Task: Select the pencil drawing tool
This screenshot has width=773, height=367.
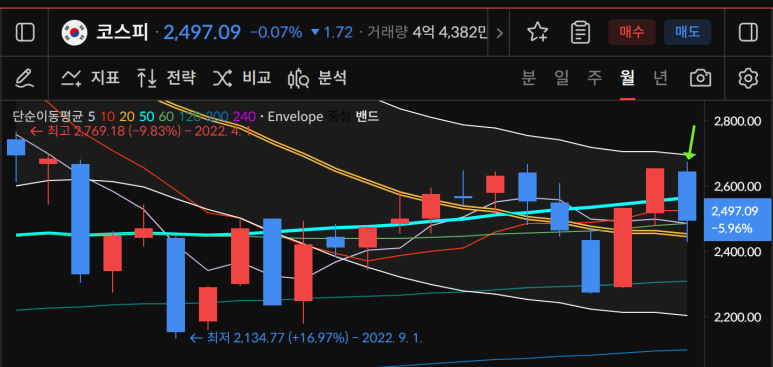Action: pos(25,78)
